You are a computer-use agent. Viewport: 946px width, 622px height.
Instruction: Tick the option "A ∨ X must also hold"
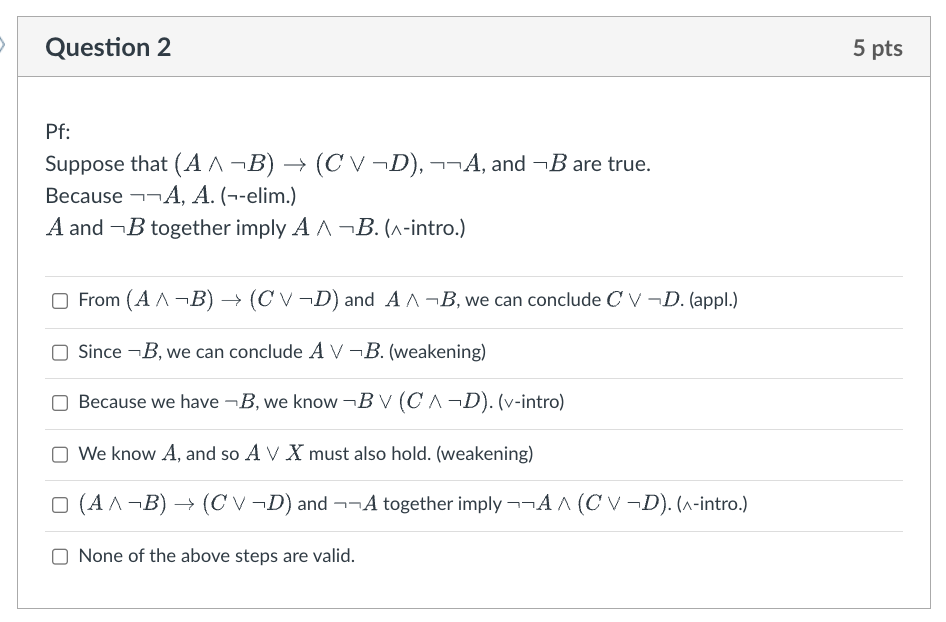60,454
